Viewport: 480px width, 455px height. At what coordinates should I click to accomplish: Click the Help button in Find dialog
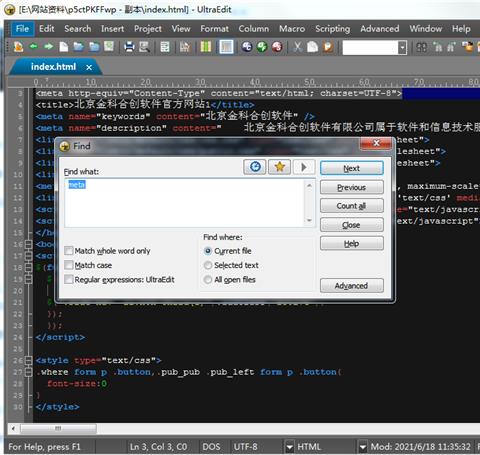pos(352,244)
